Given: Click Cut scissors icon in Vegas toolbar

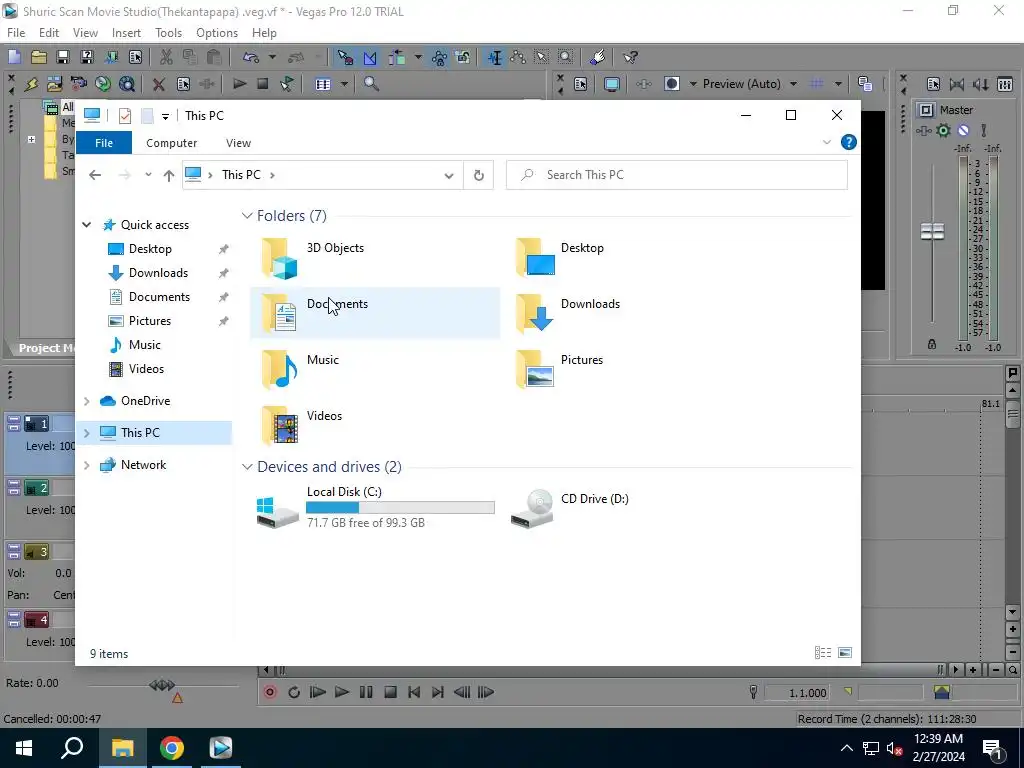Looking at the screenshot, I should point(167,57).
